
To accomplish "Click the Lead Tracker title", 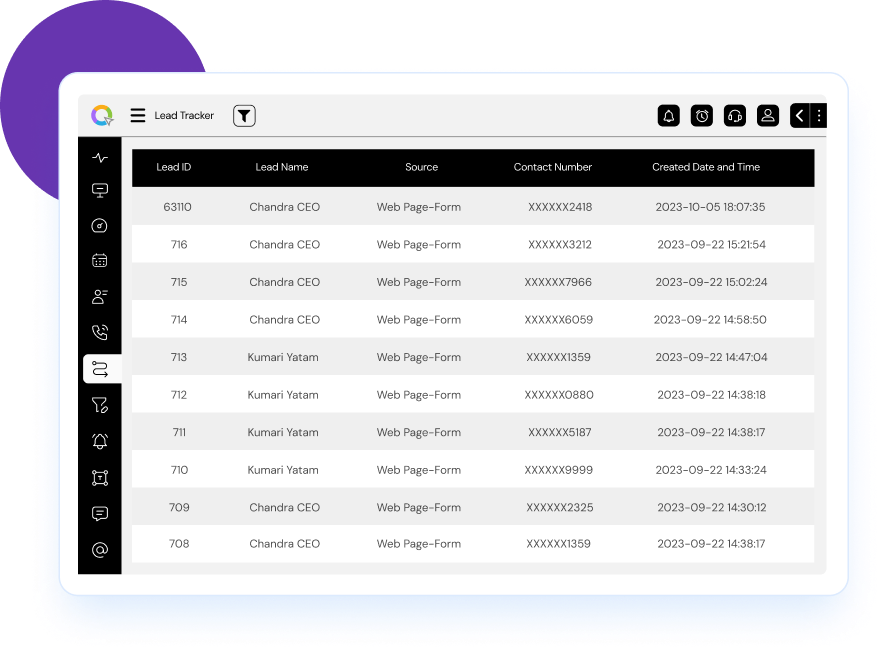I will pos(184,116).
